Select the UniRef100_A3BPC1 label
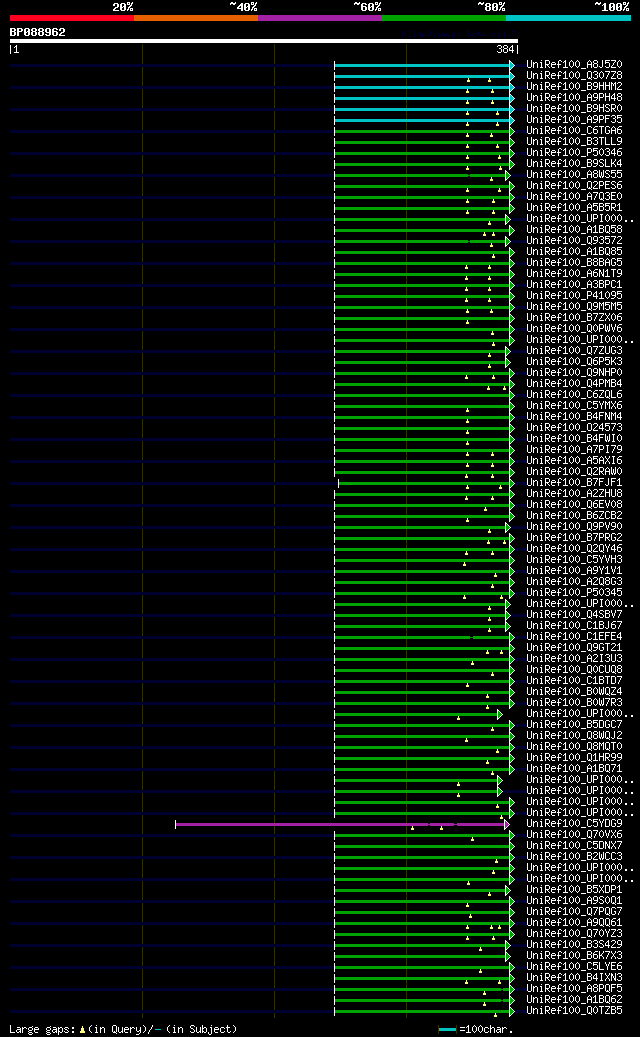 574,284
